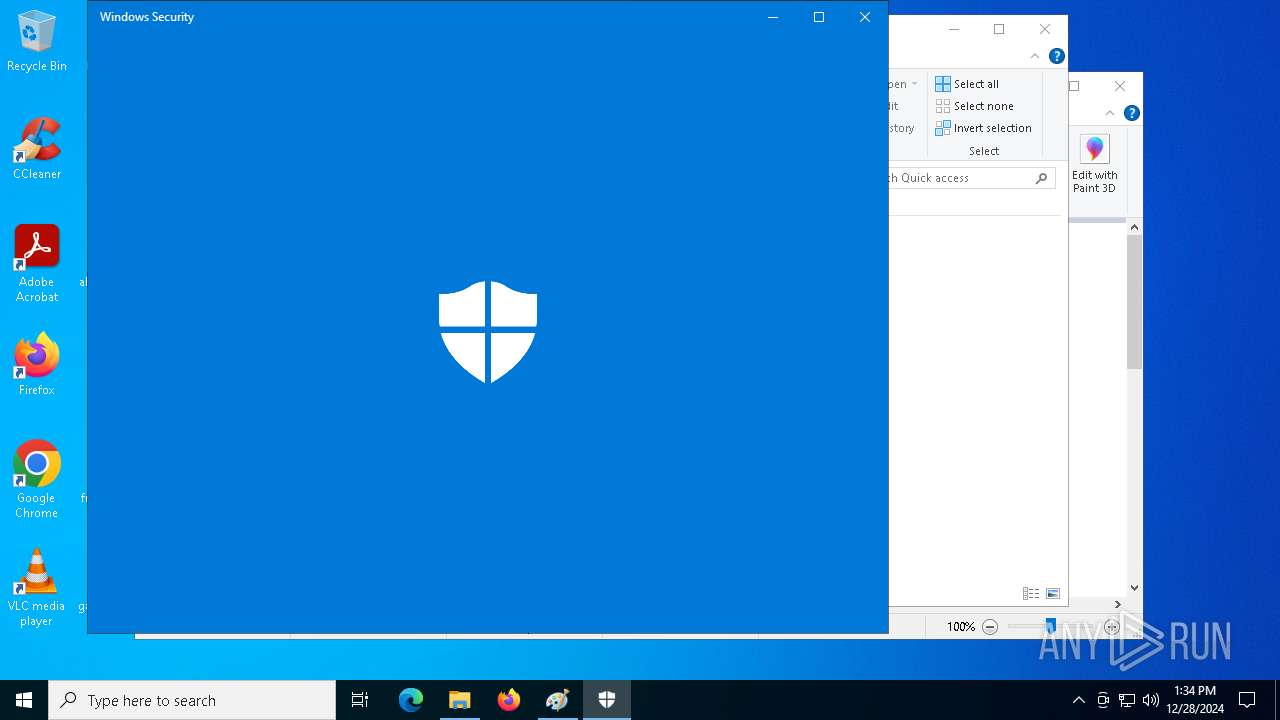The height and width of the screenshot is (720, 1280).
Task: Collapse the File Explorer ribbon chevron
Action: (x=1035, y=56)
